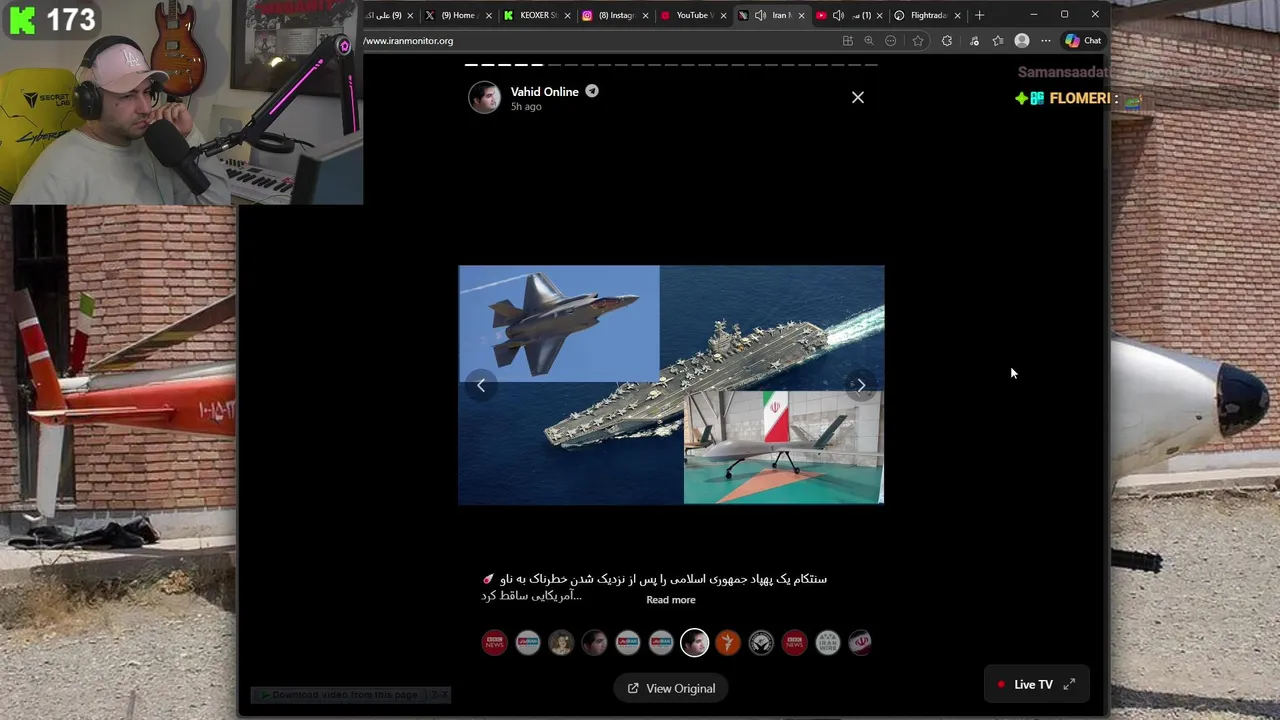The height and width of the screenshot is (720, 1280).
Task: Switch to the X Home browser tab
Action: pos(456,15)
